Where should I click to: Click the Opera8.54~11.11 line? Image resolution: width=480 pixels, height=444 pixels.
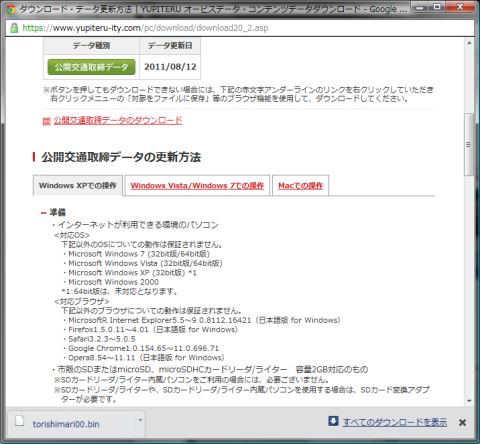coord(143,358)
